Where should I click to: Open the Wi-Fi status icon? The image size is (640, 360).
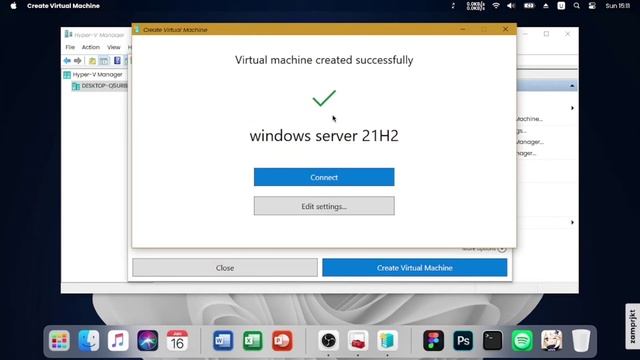pos(496,6)
